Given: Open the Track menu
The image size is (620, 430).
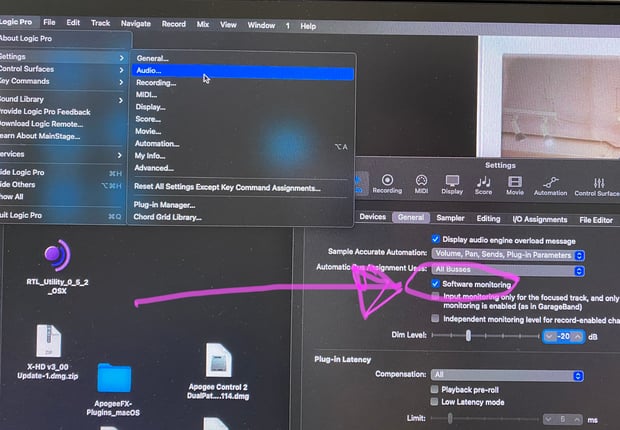Looking at the screenshot, I should (100, 23).
